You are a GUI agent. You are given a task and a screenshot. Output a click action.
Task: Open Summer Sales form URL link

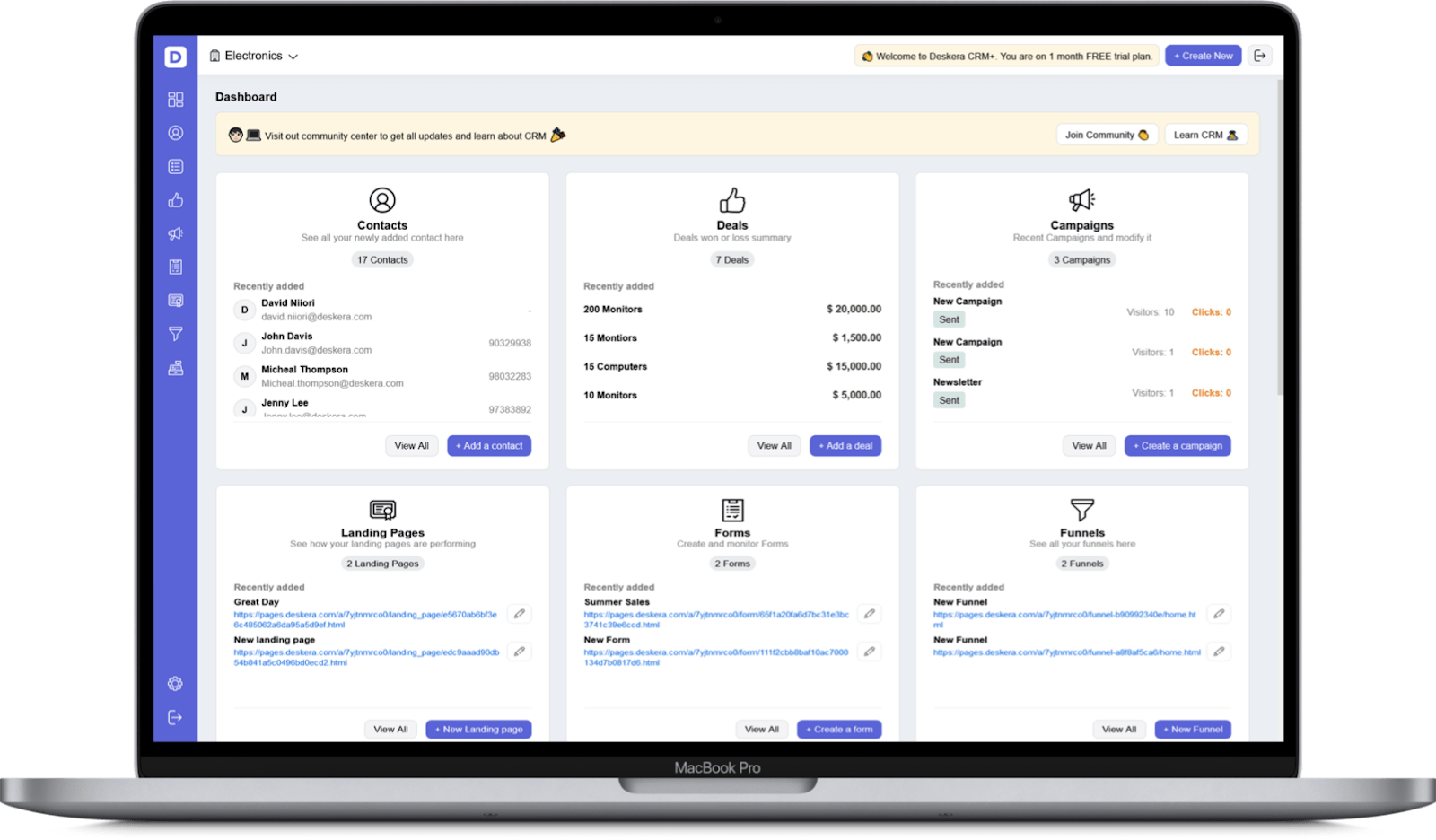click(716, 620)
